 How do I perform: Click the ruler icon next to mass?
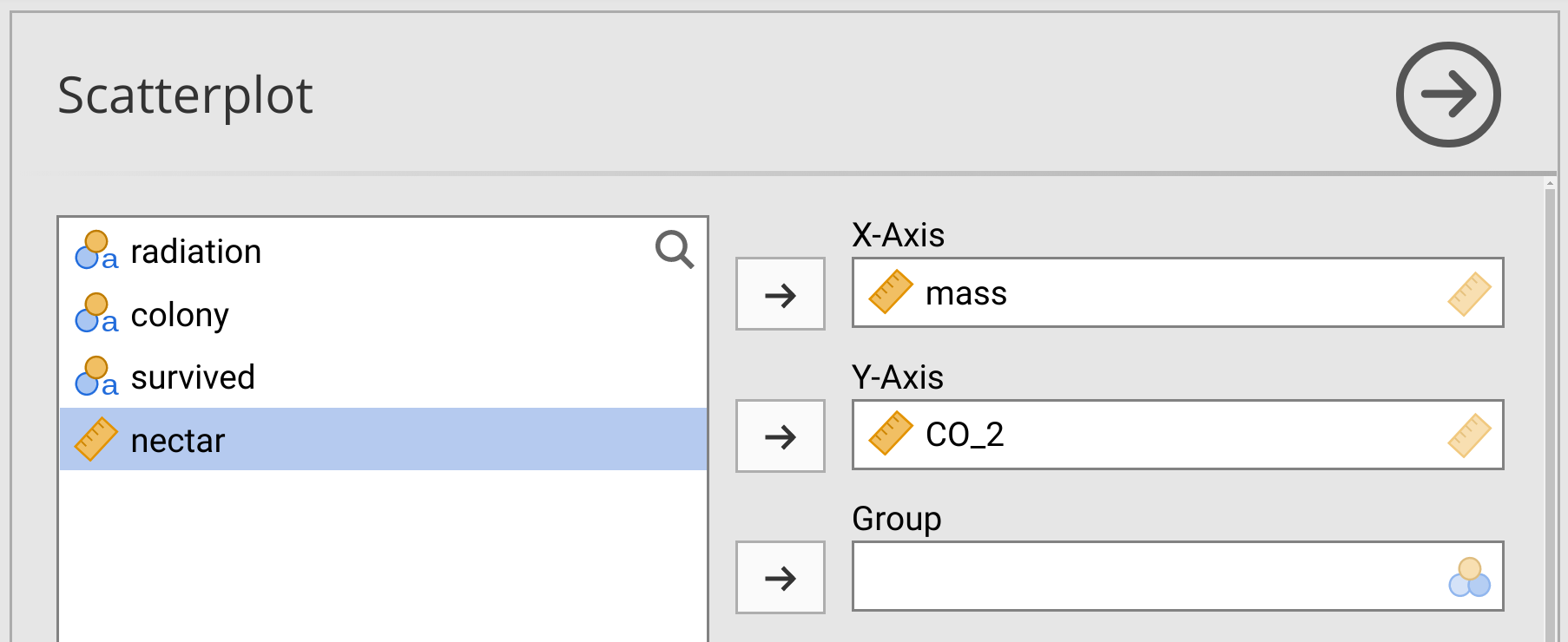pos(890,292)
